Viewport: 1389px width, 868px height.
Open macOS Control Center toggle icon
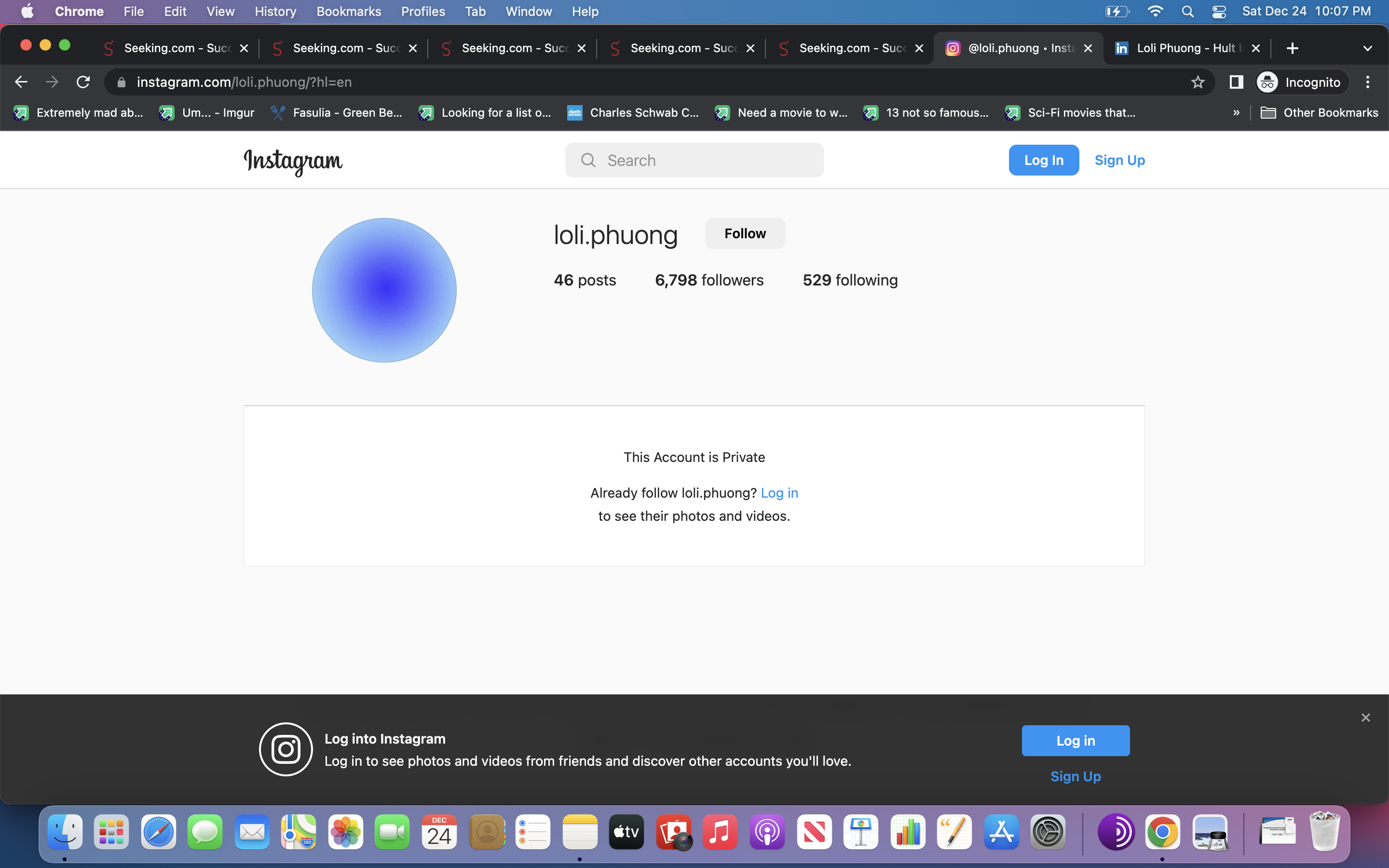(1219, 12)
